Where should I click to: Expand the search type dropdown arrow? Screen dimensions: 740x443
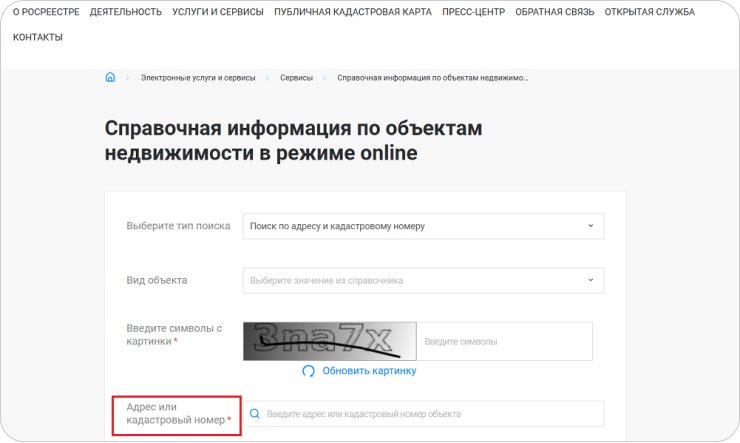[590, 226]
